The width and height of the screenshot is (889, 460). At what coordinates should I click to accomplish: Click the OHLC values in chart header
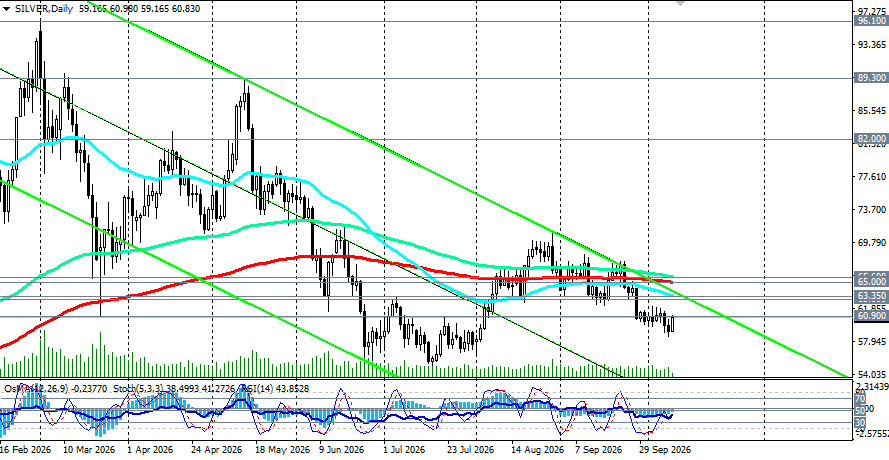(139, 9)
